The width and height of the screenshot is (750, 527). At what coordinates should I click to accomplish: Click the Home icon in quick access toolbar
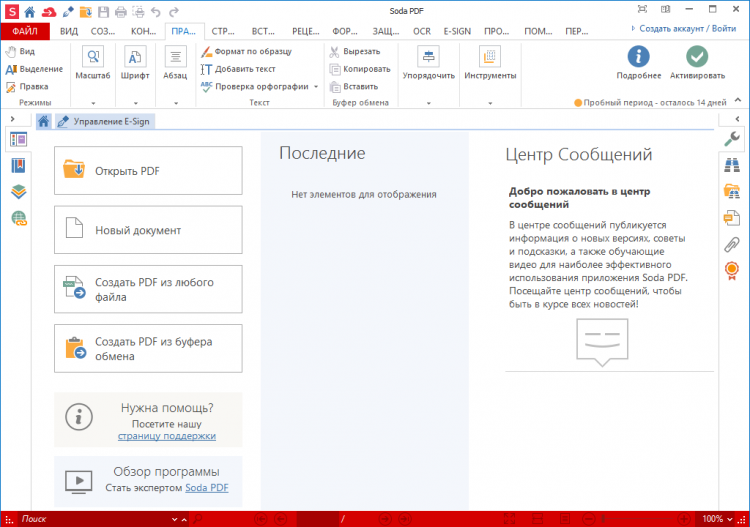click(30, 11)
